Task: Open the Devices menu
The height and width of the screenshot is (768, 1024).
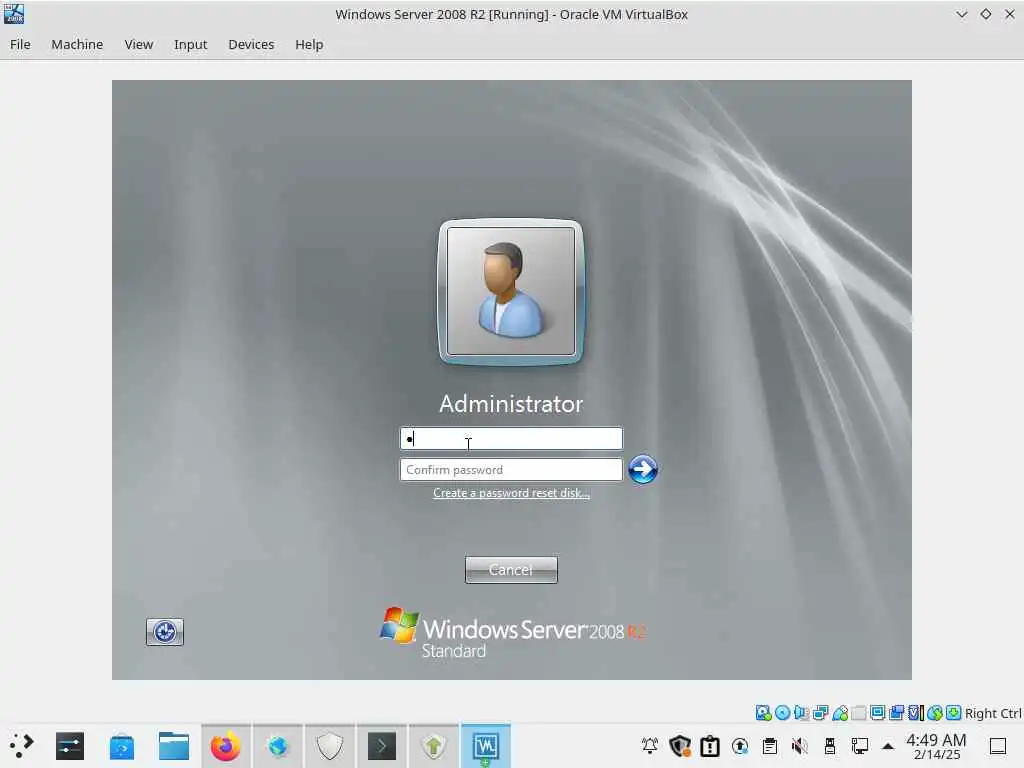Action: tap(251, 44)
